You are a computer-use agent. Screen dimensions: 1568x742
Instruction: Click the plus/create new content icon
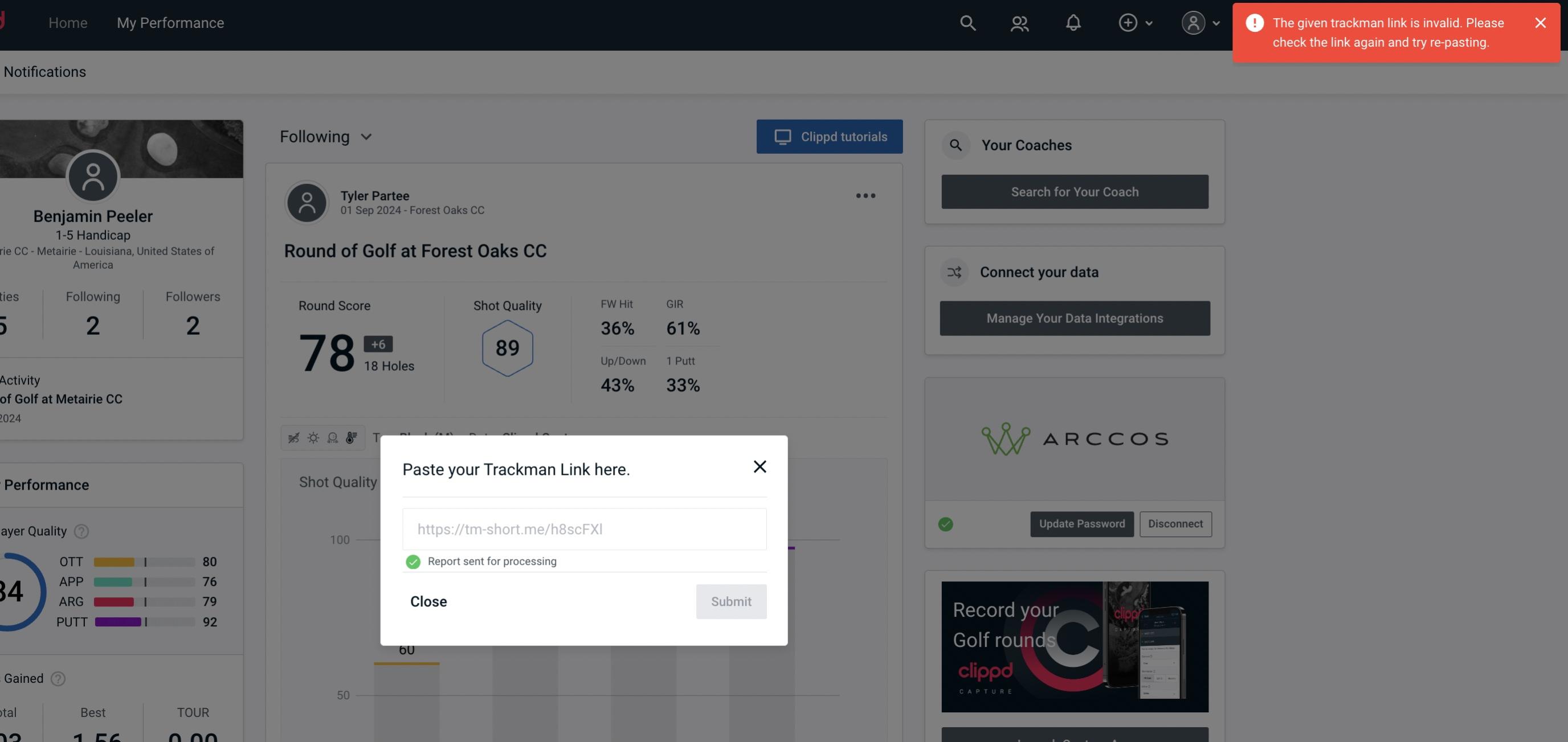tap(1128, 21)
